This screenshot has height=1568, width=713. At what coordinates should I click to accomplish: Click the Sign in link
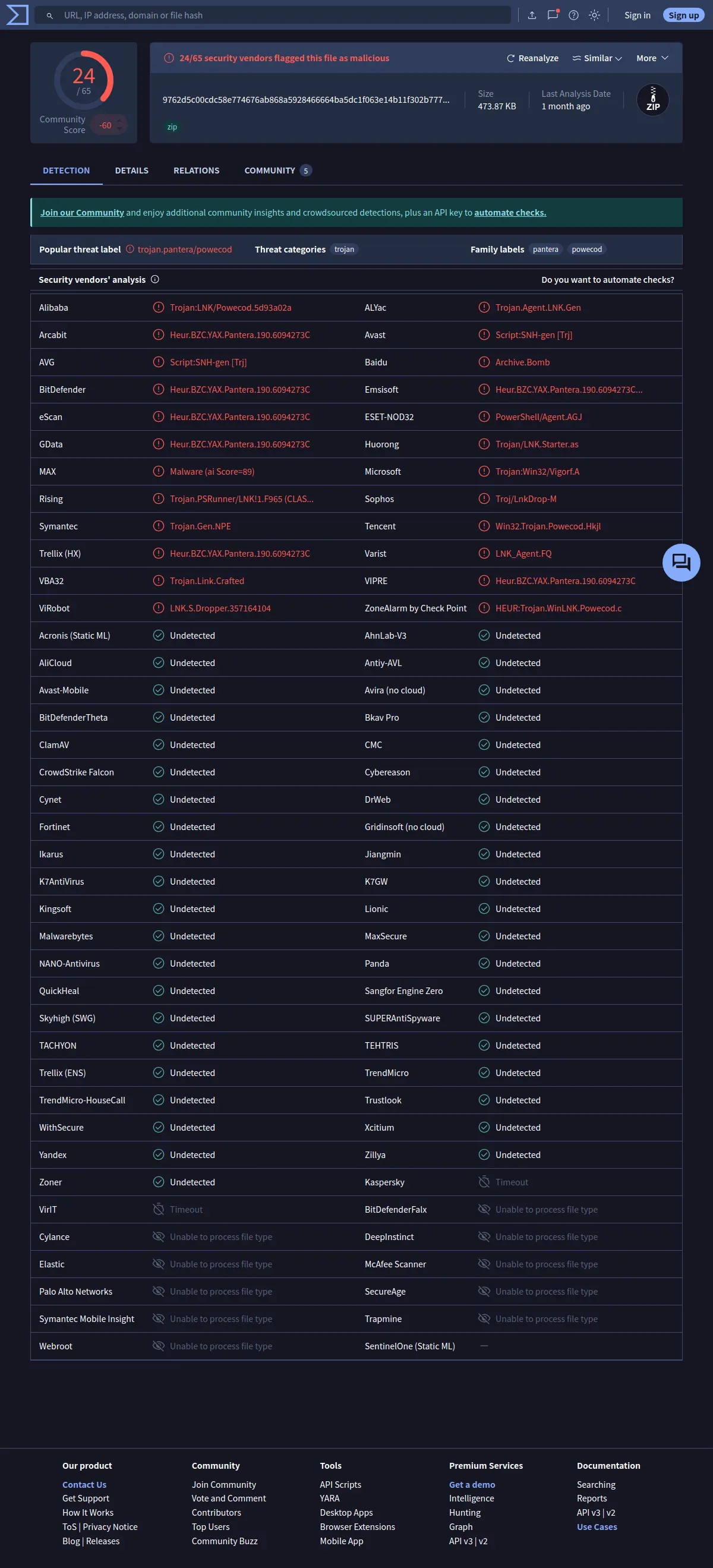click(637, 15)
